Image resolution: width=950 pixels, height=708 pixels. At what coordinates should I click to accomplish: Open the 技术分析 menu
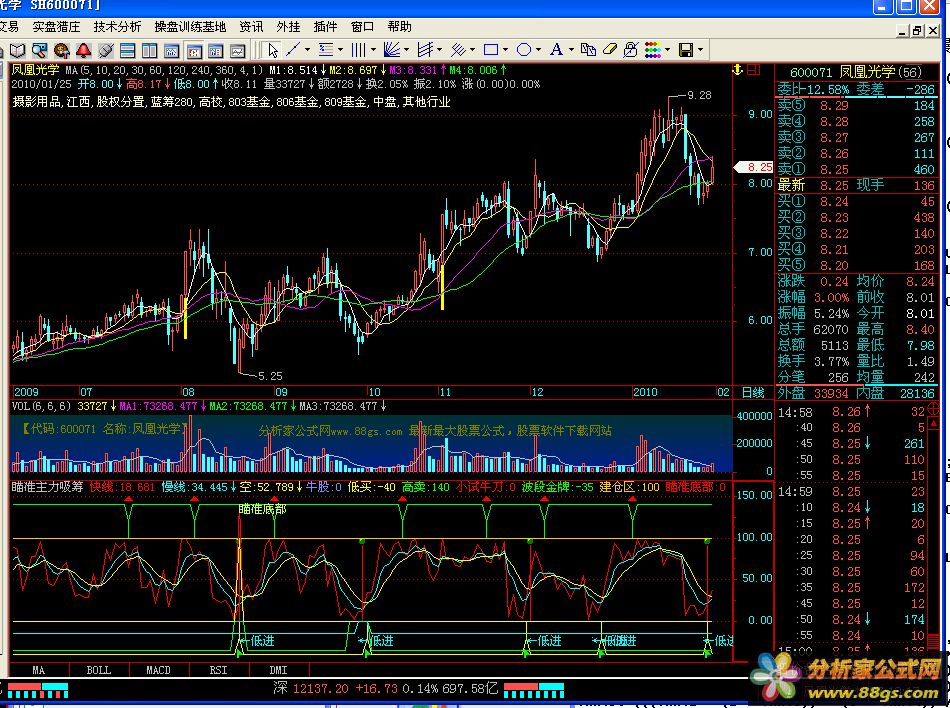click(117, 27)
